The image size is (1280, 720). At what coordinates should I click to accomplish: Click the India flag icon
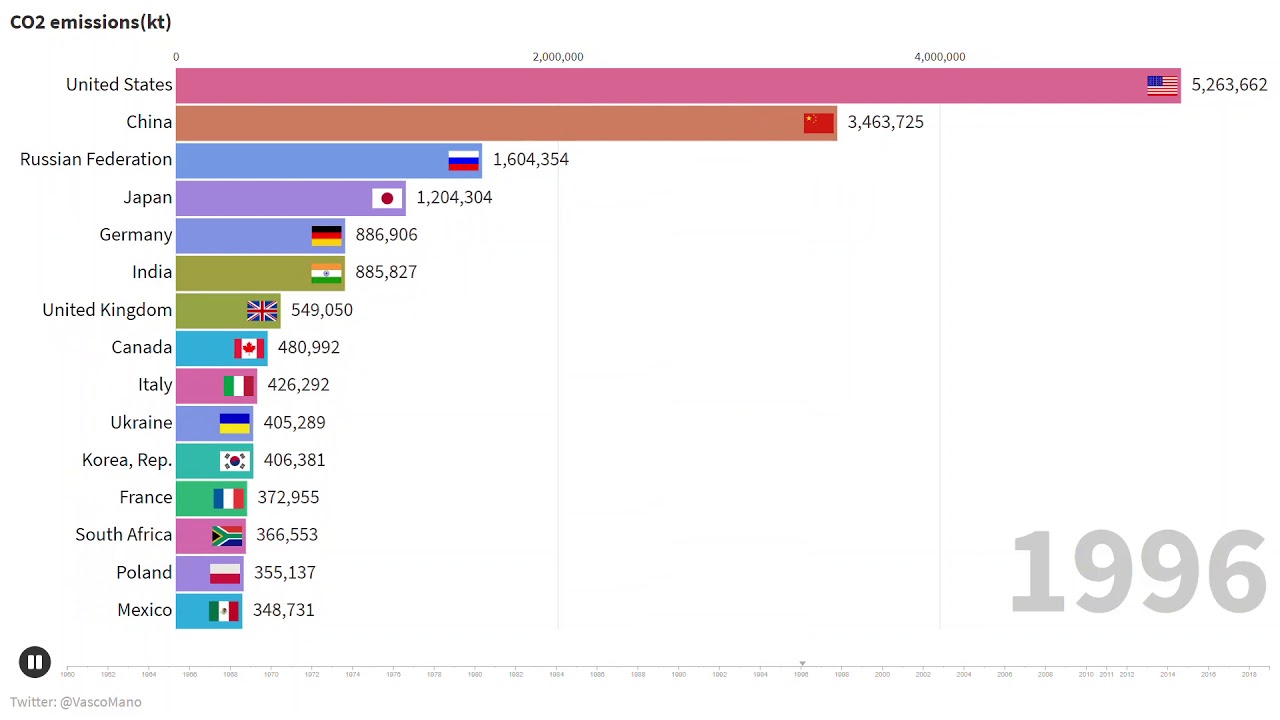coord(326,273)
